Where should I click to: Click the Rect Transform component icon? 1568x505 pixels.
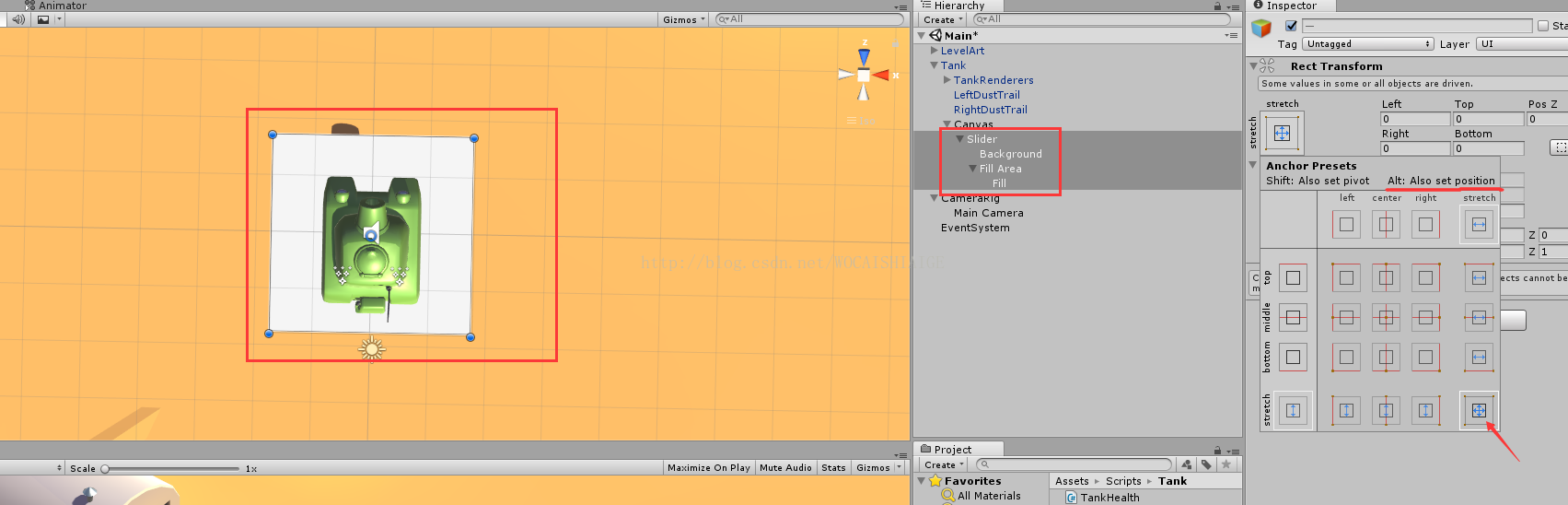pyautogui.click(x=1268, y=65)
